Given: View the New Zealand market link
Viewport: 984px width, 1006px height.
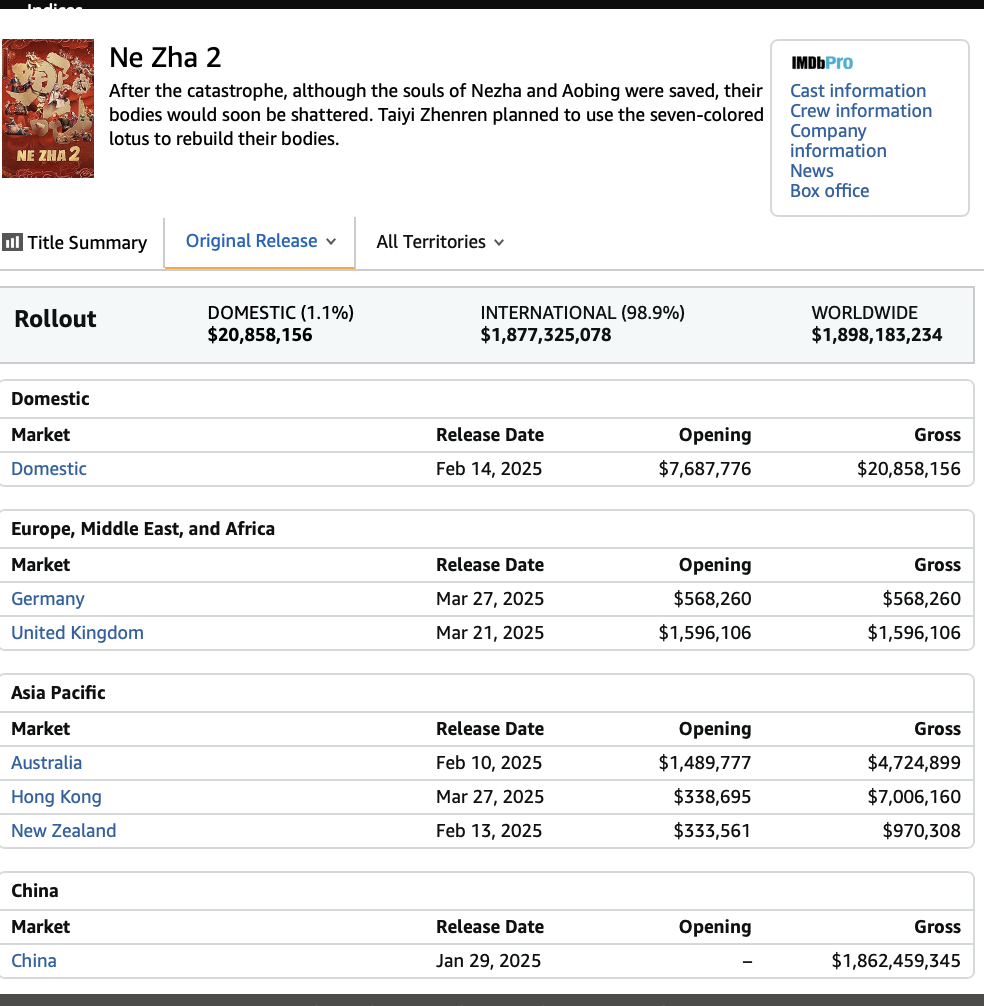Looking at the screenshot, I should [63, 831].
